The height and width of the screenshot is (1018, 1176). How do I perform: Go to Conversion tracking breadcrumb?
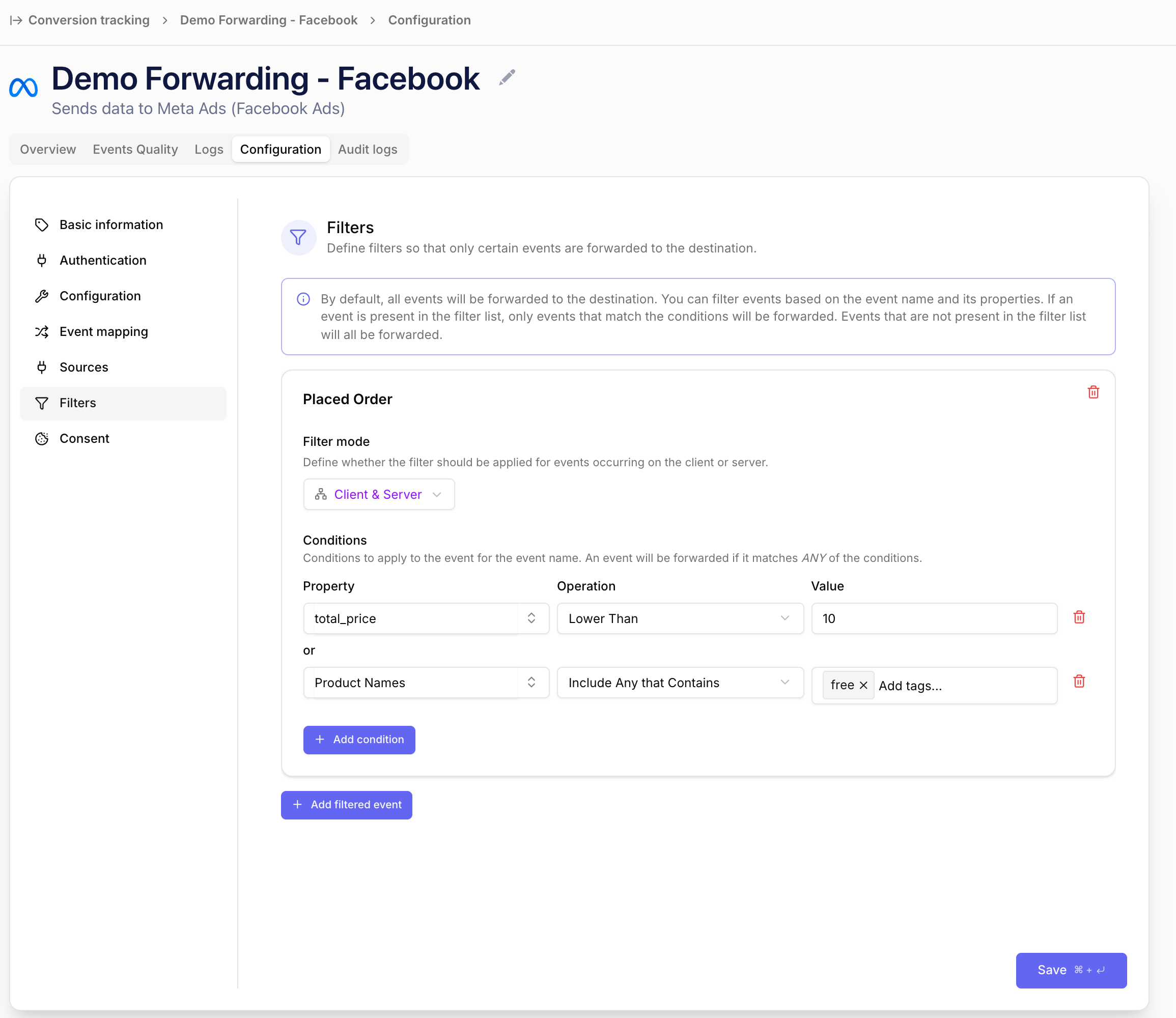[x=89, y=20]
